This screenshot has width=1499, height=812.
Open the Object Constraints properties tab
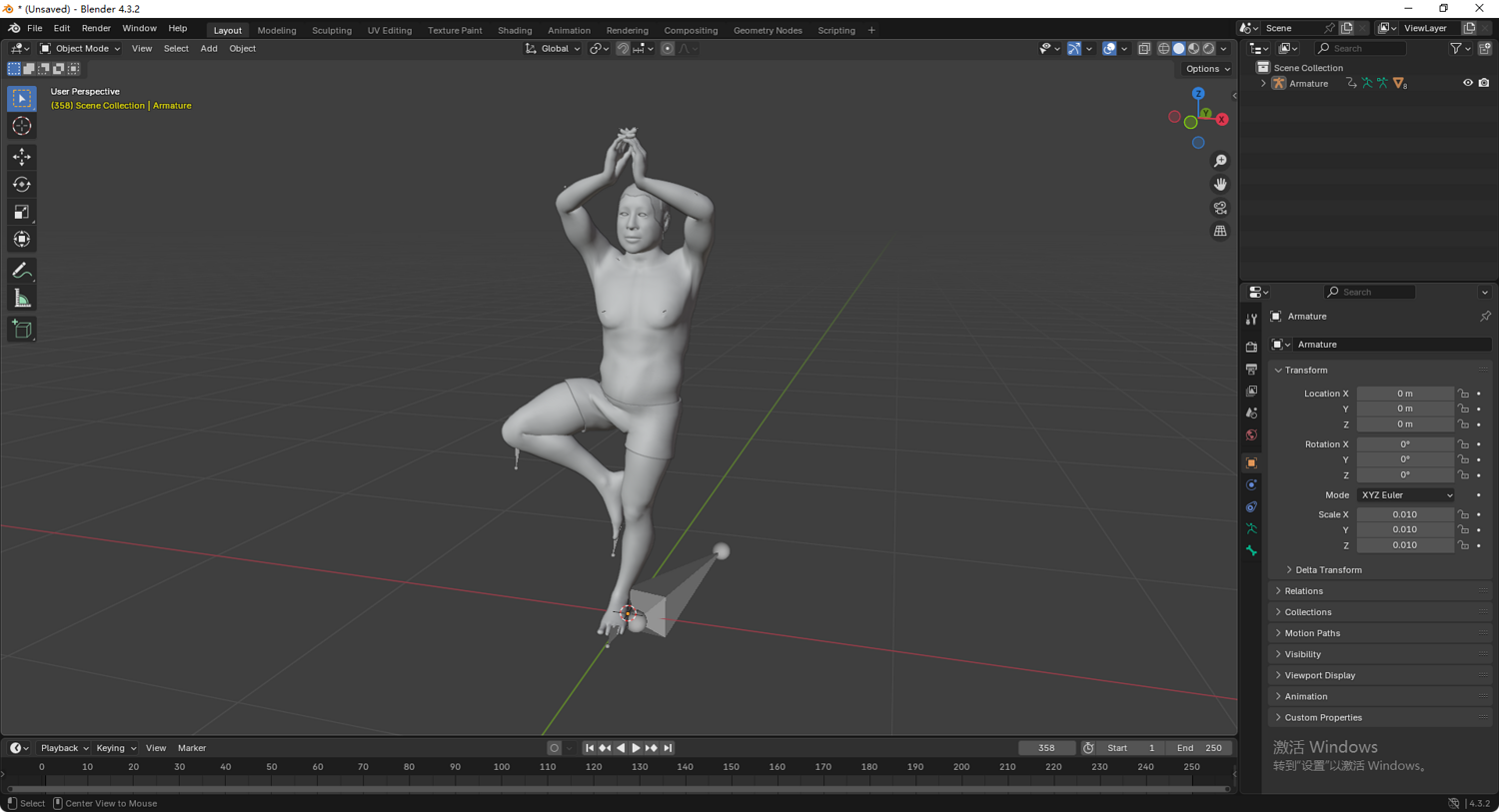[x=1251, y=507]
